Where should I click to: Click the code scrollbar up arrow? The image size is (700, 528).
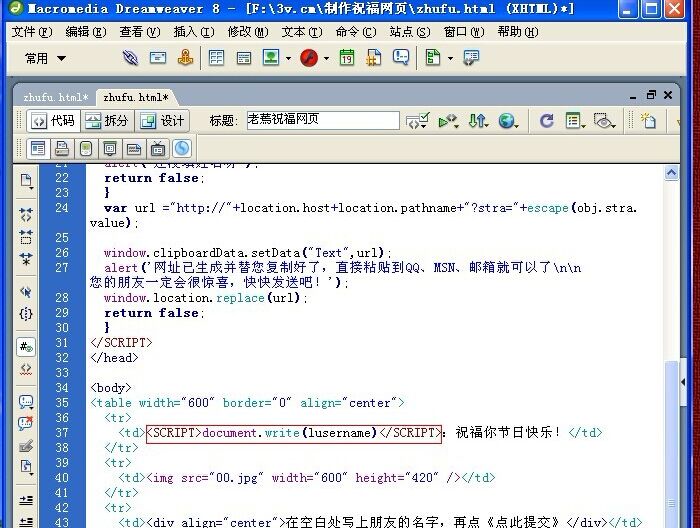coord(671,173)
